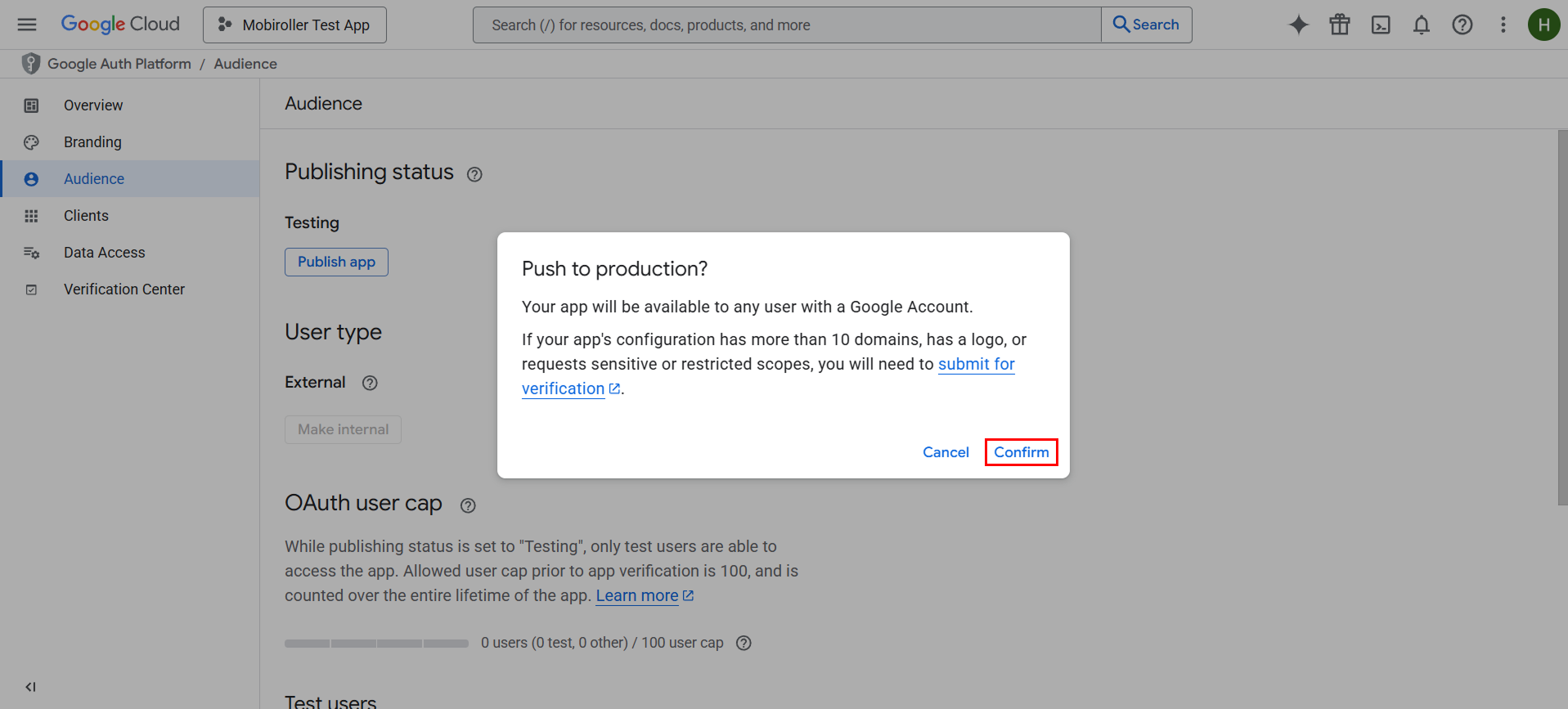Click the OAuth user cap progress bar

point(376,644)
